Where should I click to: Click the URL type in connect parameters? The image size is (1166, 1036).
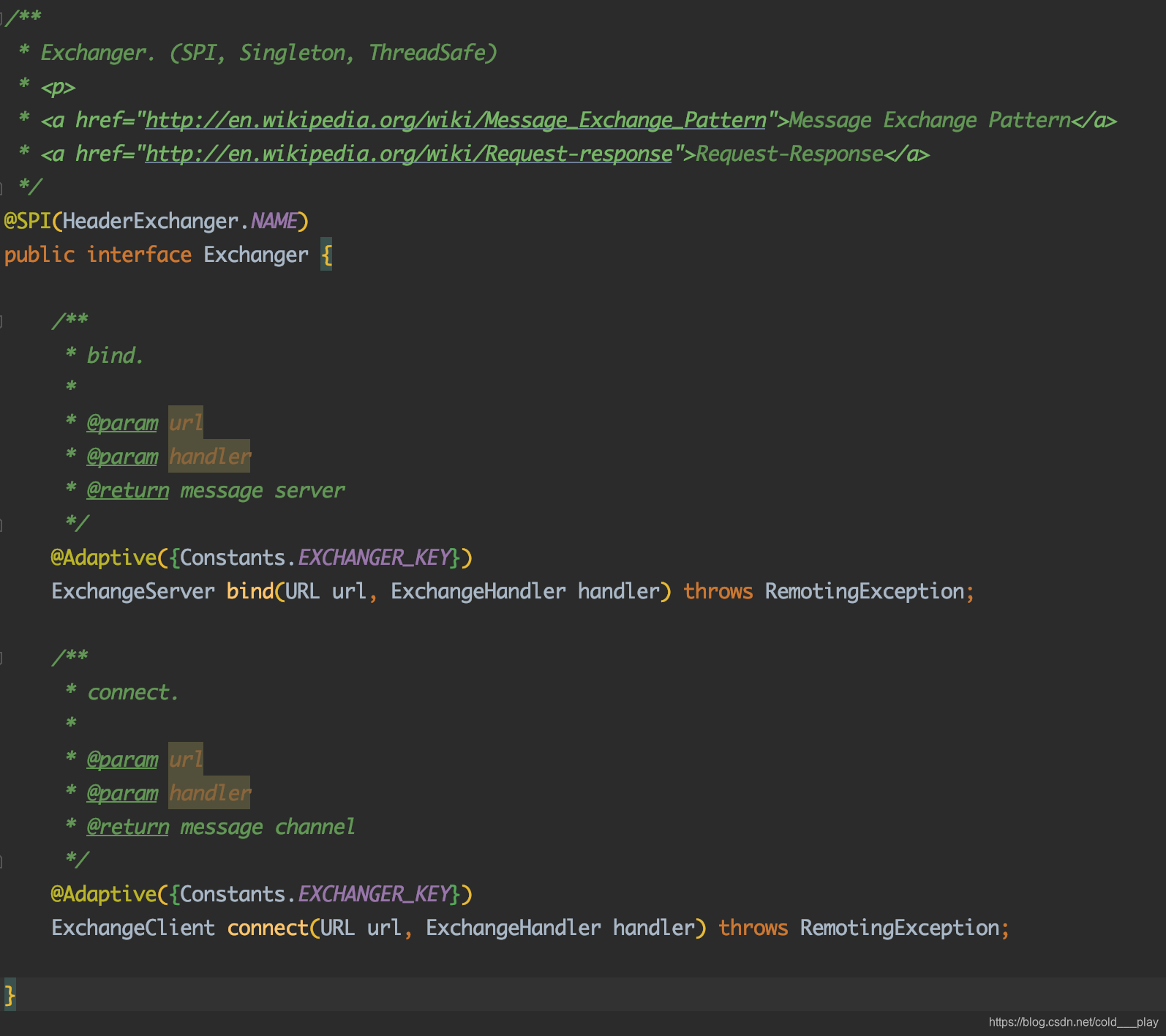coord(338,928)
